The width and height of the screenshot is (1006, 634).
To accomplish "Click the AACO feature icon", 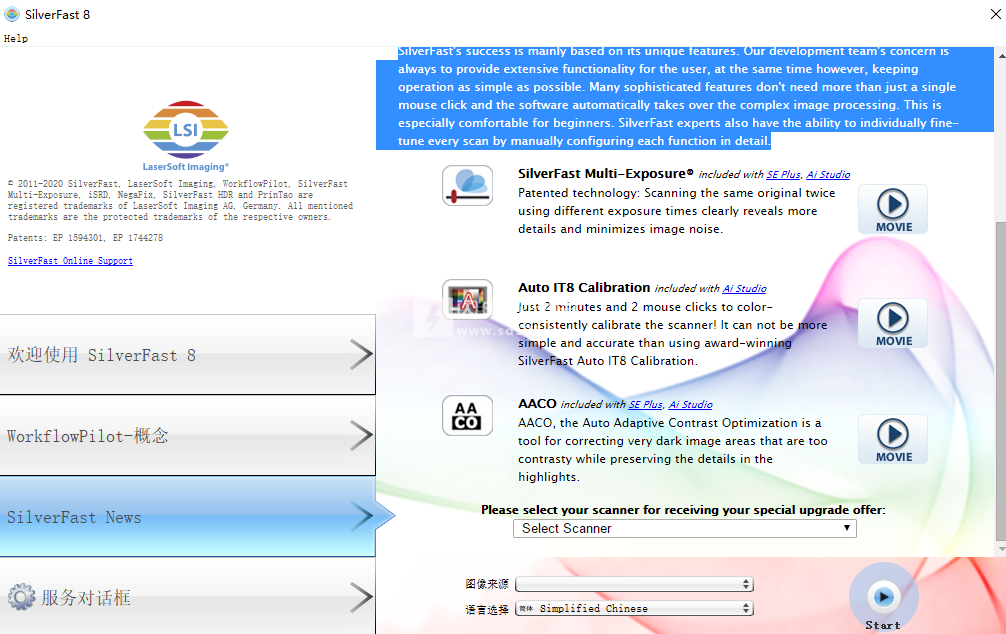I will tap(468, 416).
